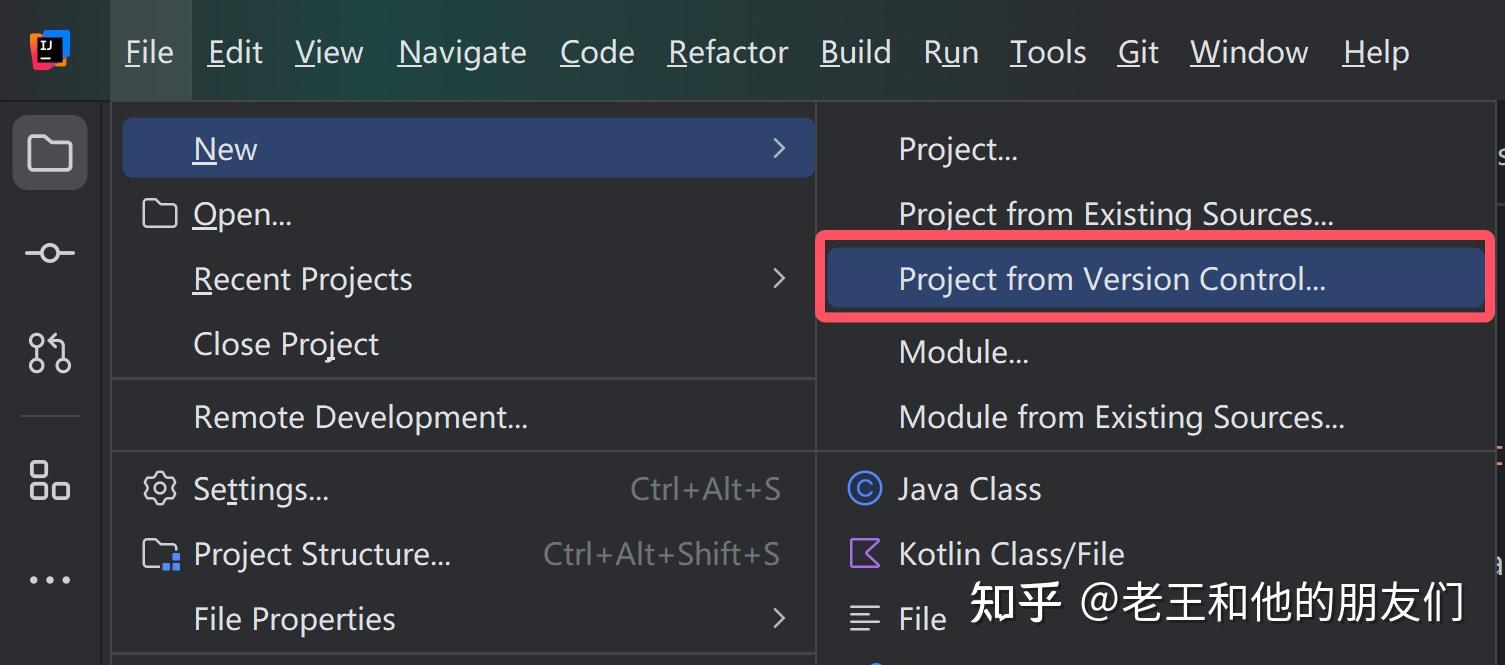
Task: Click Close Project menu entry
Action: [286, 344]
